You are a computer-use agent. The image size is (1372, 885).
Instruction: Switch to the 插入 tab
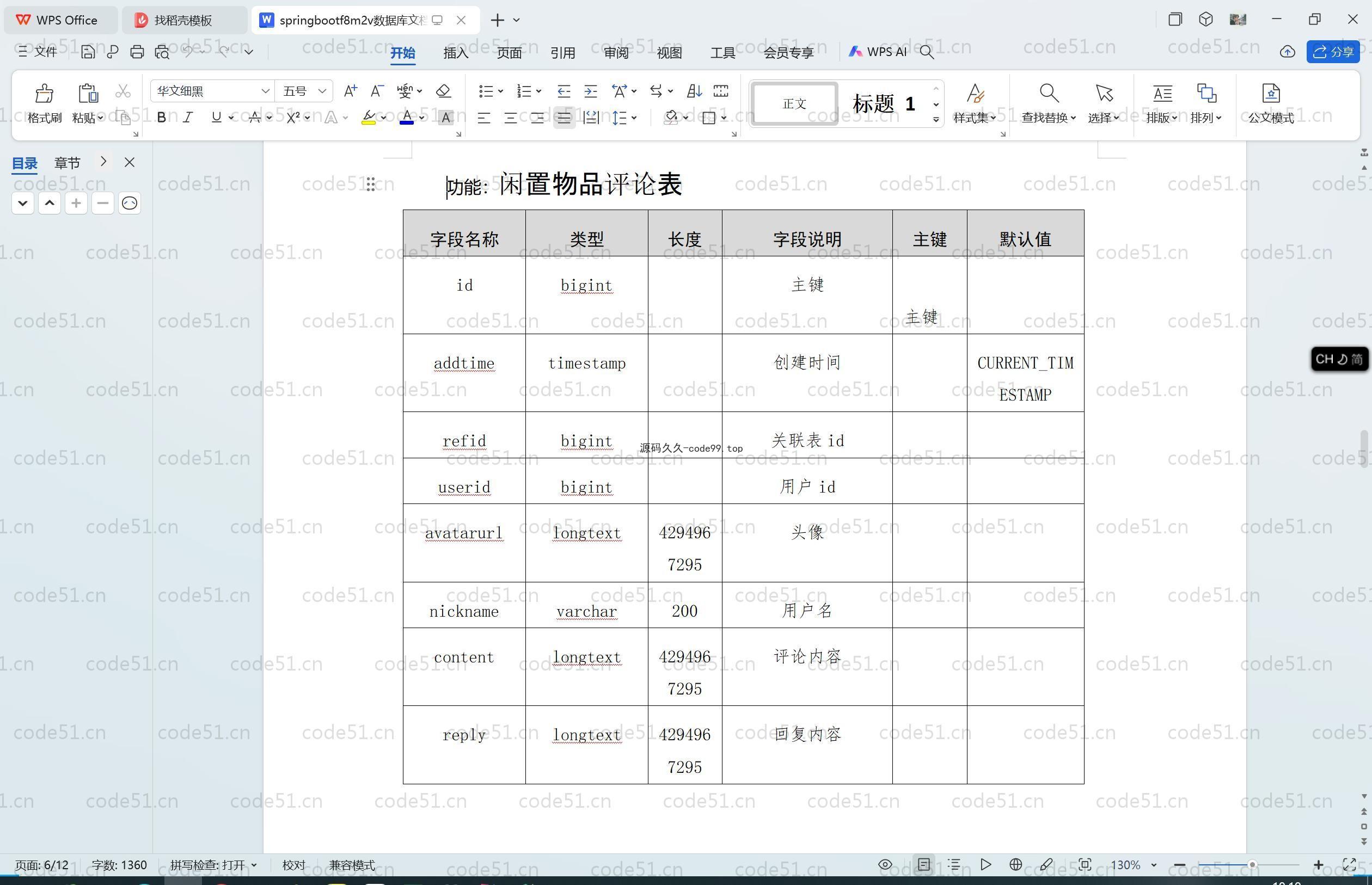coord(456,52)
